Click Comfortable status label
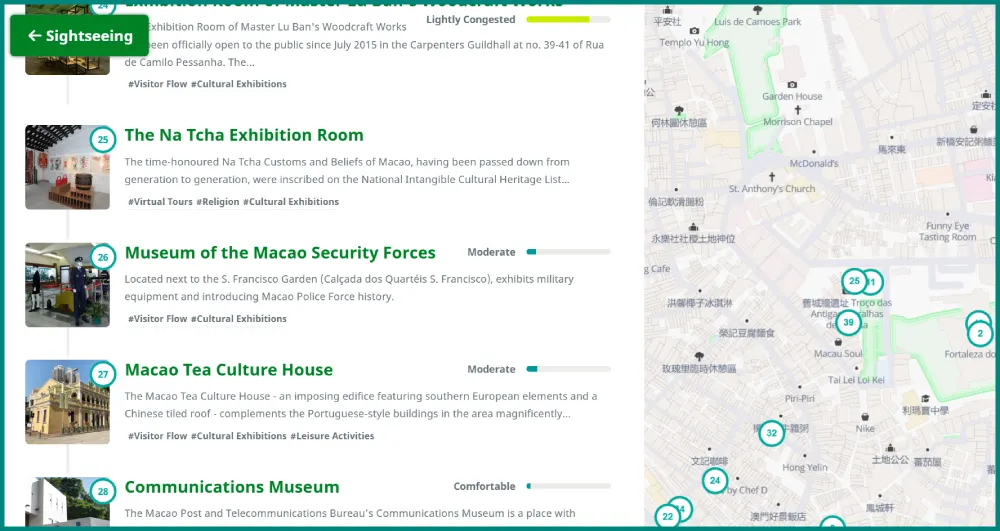 tap(485, 486)
